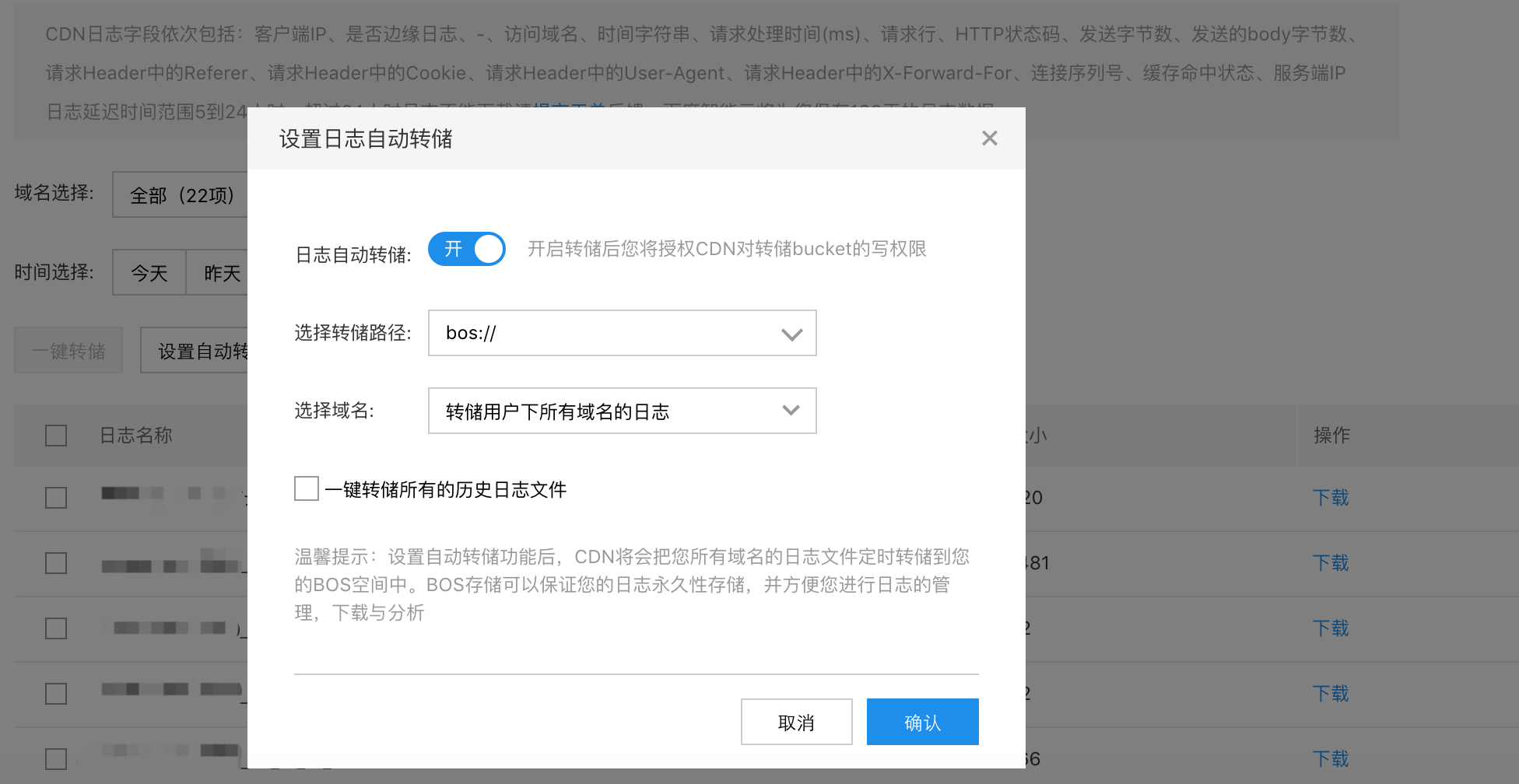Screen dimensions: 1519x784
Task: Click 下载 link in the fourth log row
Action: click(x=1331, y=693)
